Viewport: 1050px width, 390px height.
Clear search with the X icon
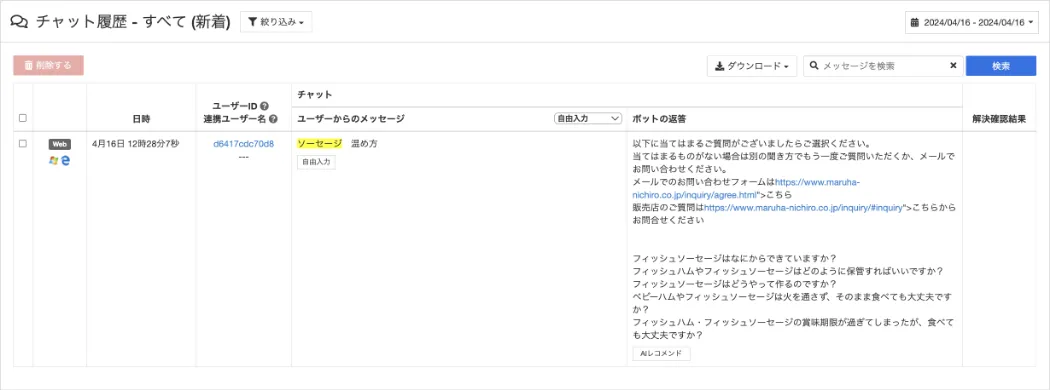pyautogui.click(x=953, y=66)
